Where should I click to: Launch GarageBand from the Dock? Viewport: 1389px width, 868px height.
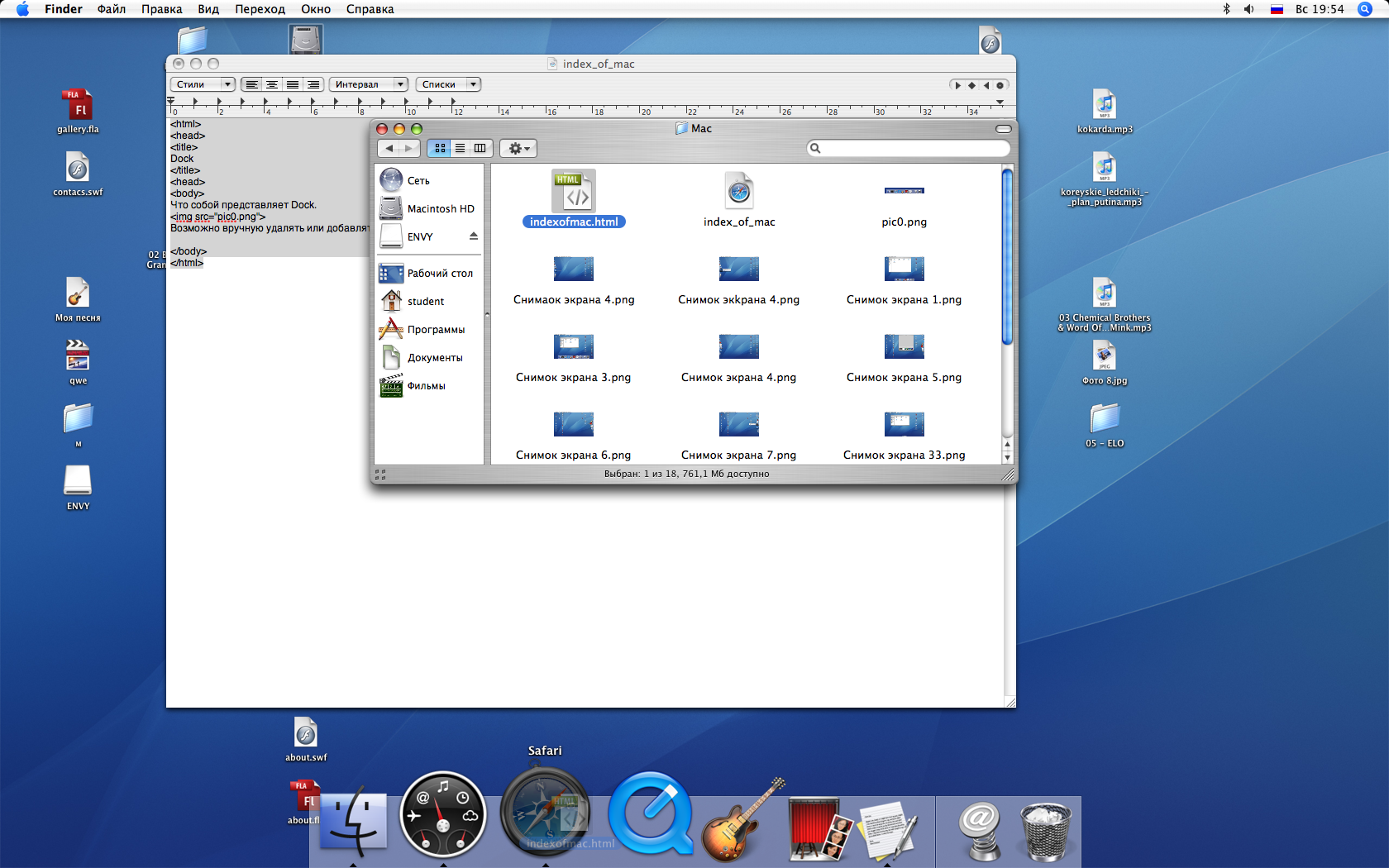(x=742, y=820)
